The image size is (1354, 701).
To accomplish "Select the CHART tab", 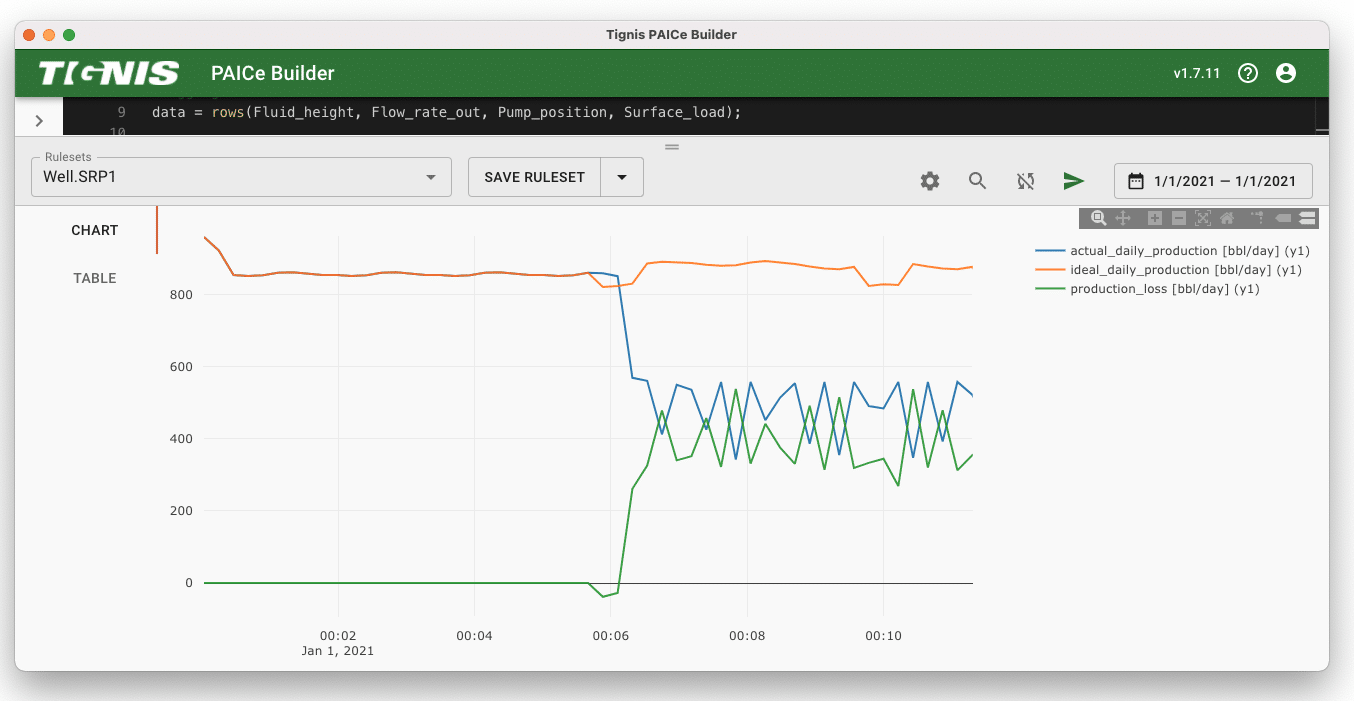I will pyautogui.click(x=95, y=230).
